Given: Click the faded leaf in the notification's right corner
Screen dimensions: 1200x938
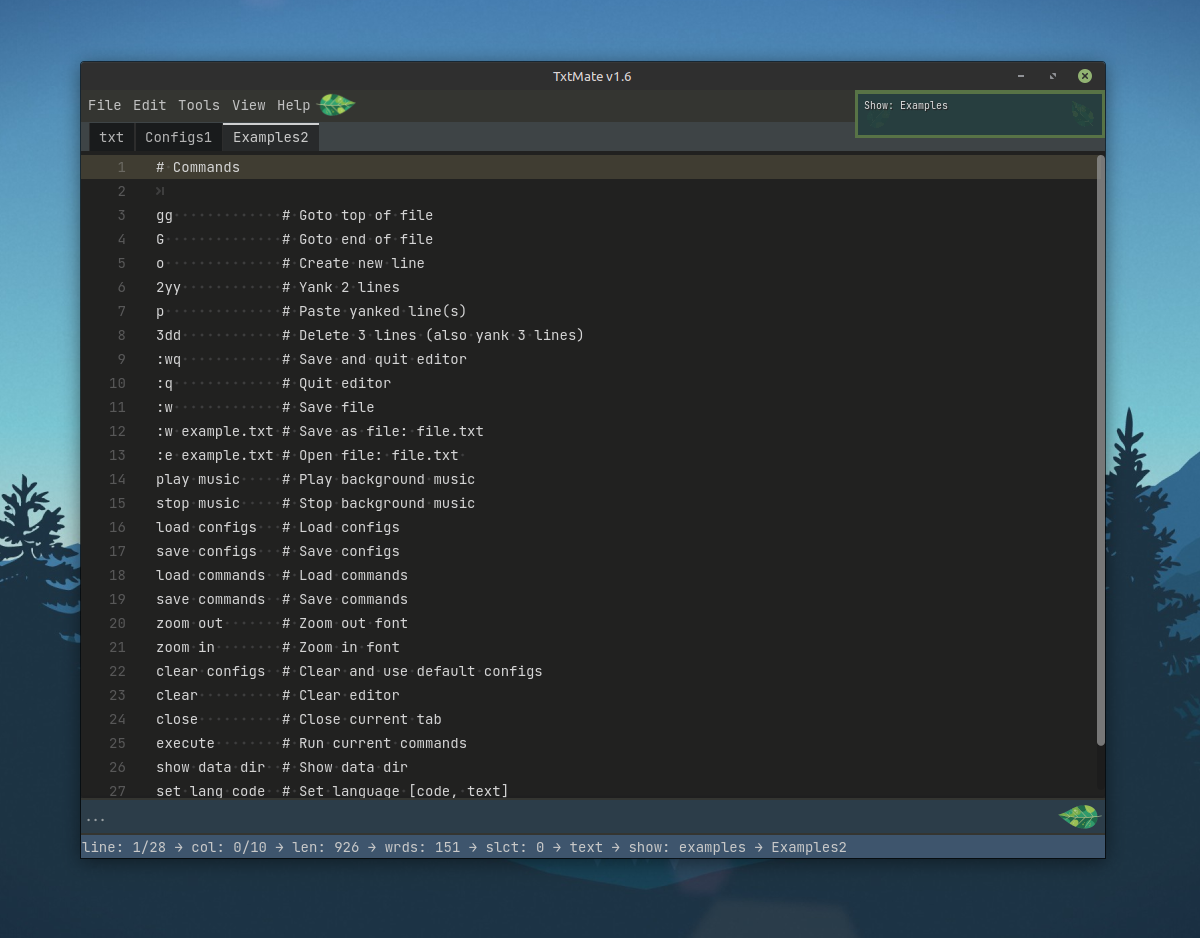Looking at the screenshot, I should [1083, 114].
